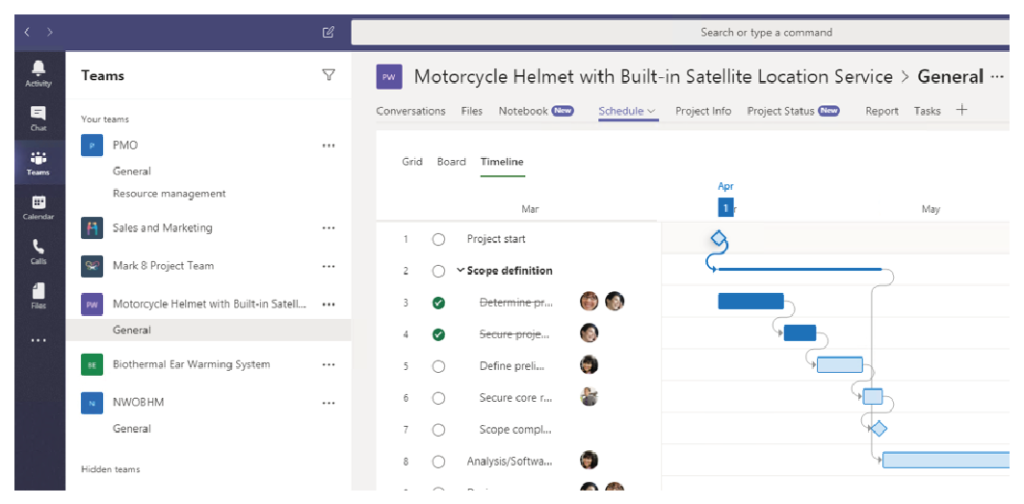
Task: Mark Secure core r... task complete
Action: [438, 398]
